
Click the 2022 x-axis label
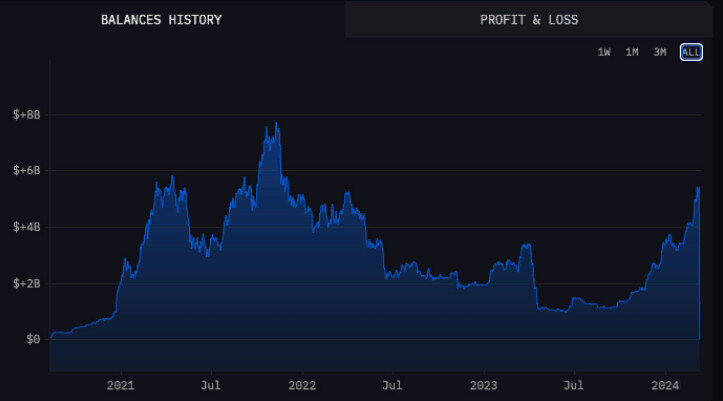click(x=302, y=385)
